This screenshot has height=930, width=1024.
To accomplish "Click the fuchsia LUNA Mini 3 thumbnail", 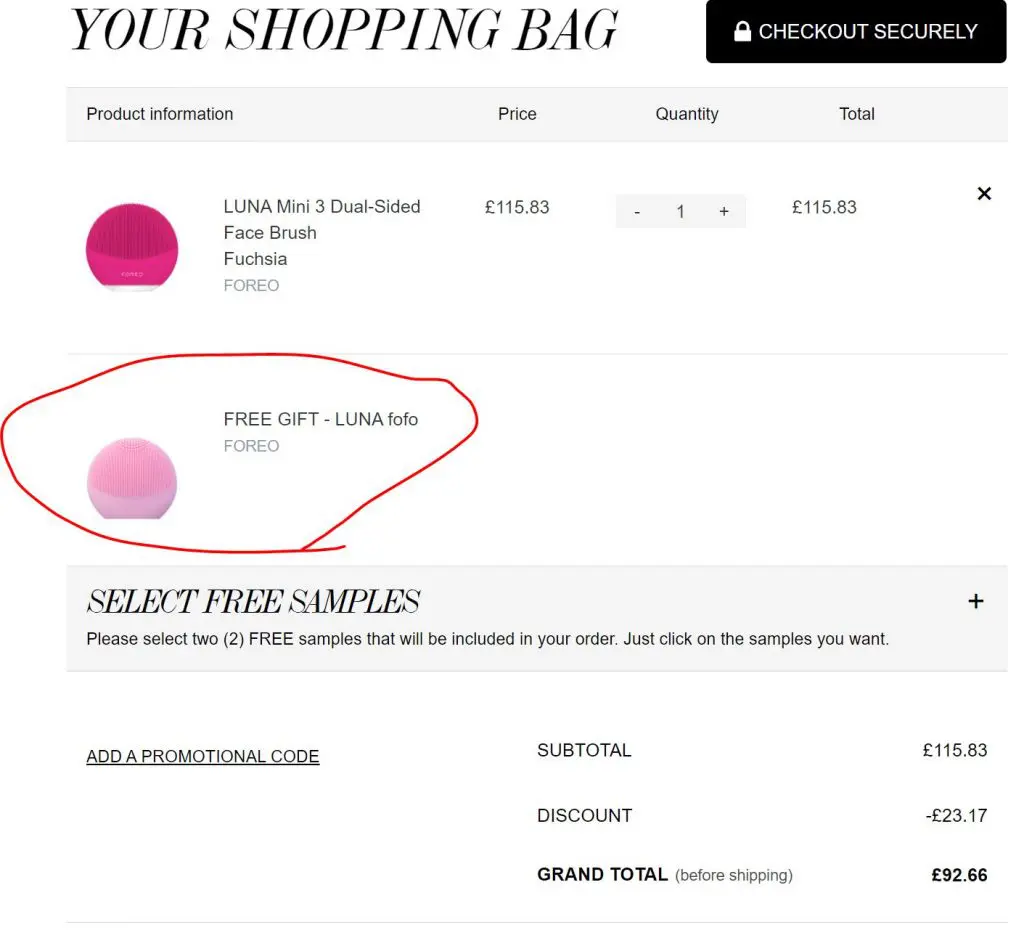I will point(131,247).
